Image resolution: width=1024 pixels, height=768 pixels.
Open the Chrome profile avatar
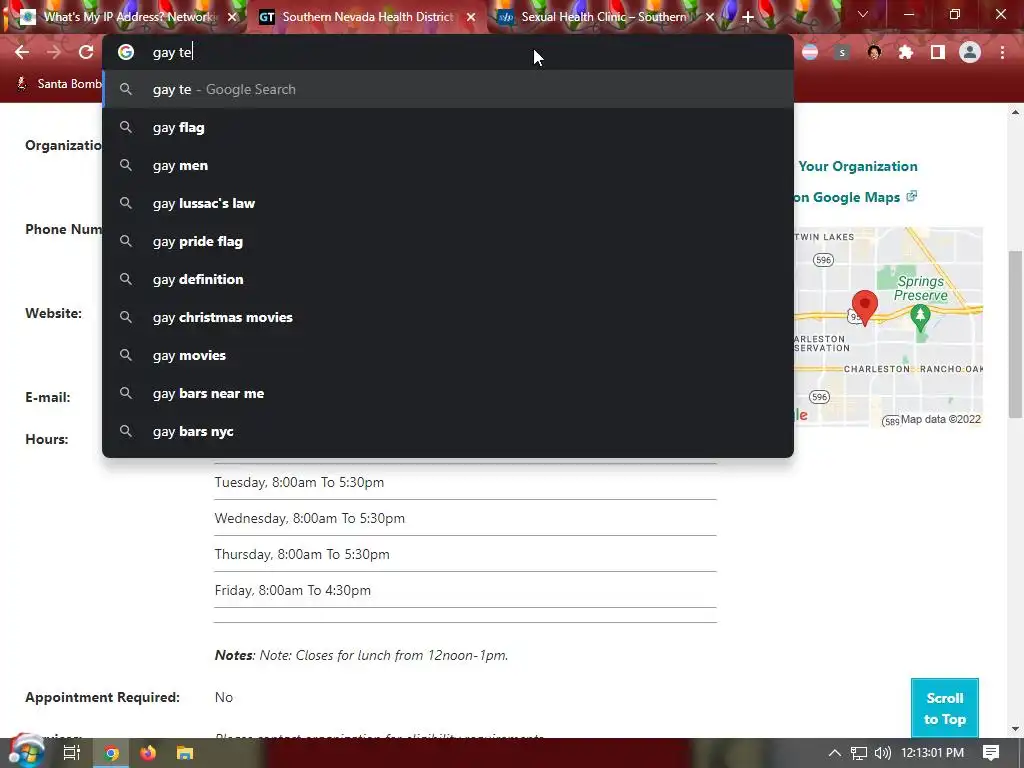coord(970,52)
